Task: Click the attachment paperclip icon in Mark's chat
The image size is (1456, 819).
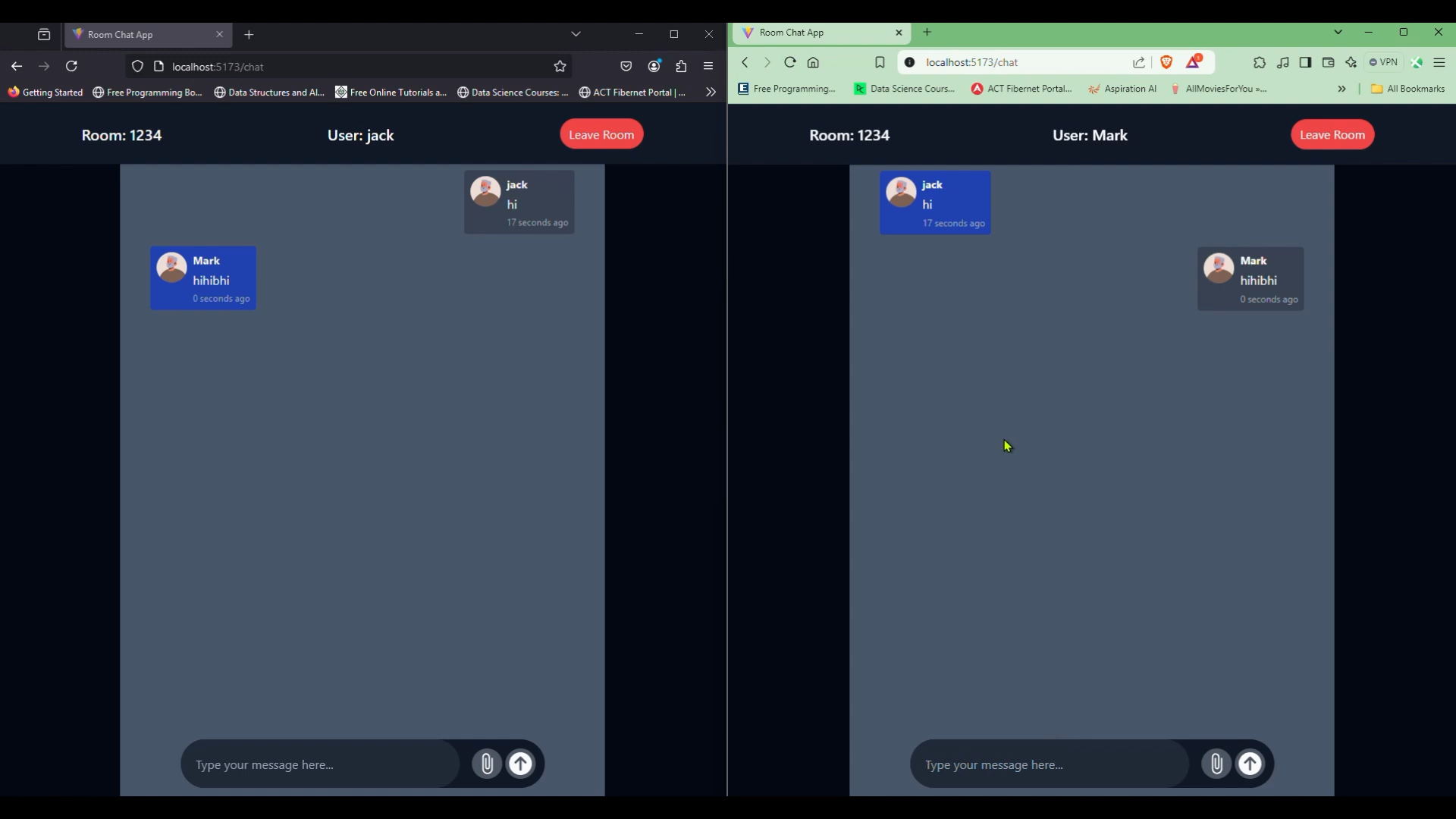Action: 1216,764
